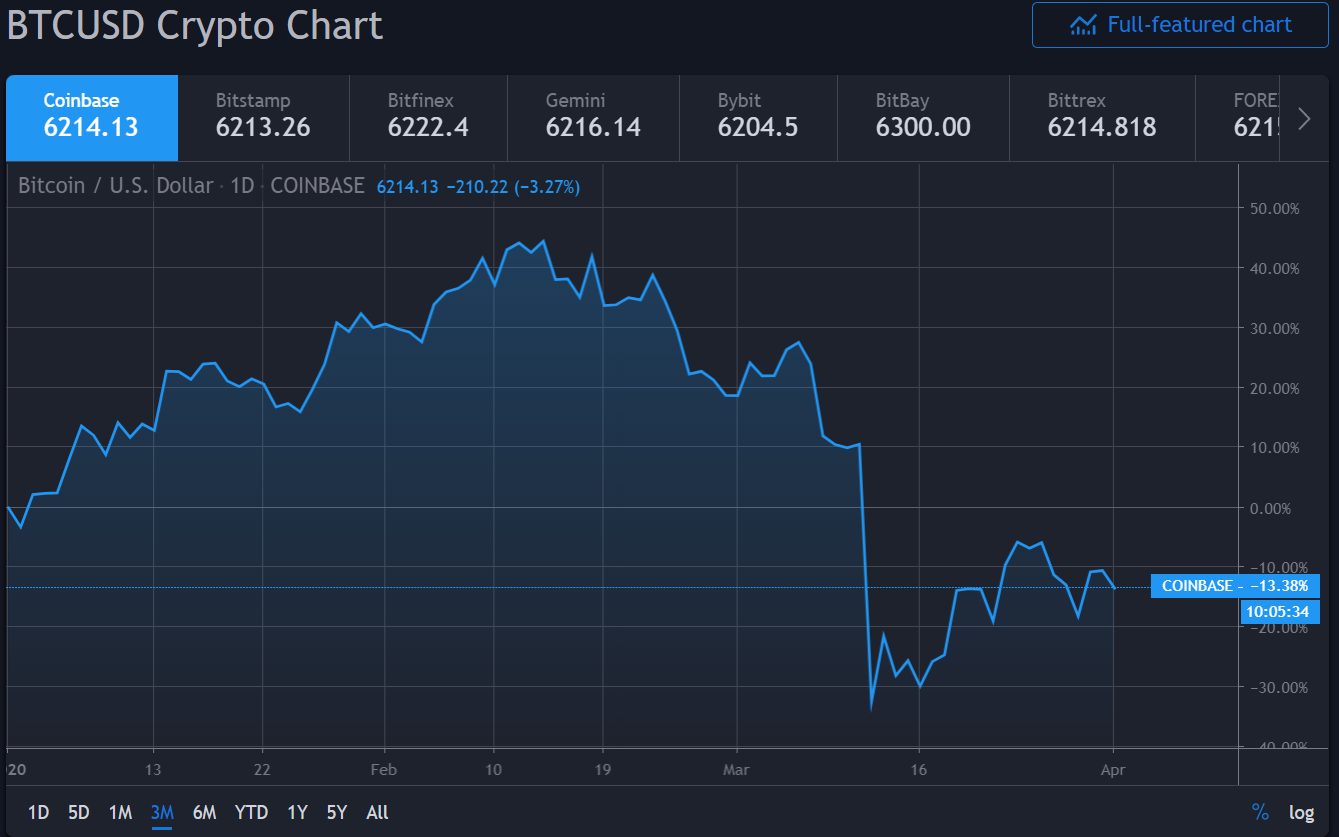Click the 22 date label on time axis
Viewport: 1339px width, 837px height.
(261, 769)
